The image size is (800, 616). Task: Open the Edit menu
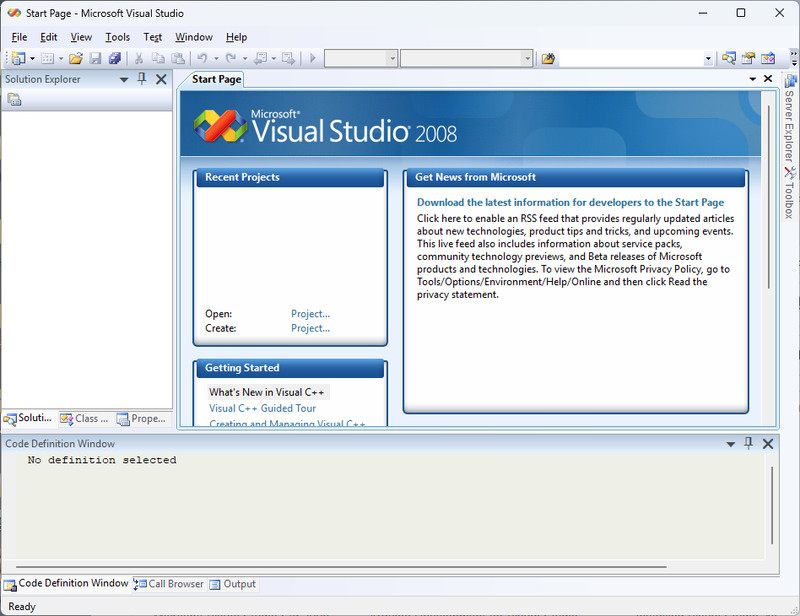click(x=48, y=37)
